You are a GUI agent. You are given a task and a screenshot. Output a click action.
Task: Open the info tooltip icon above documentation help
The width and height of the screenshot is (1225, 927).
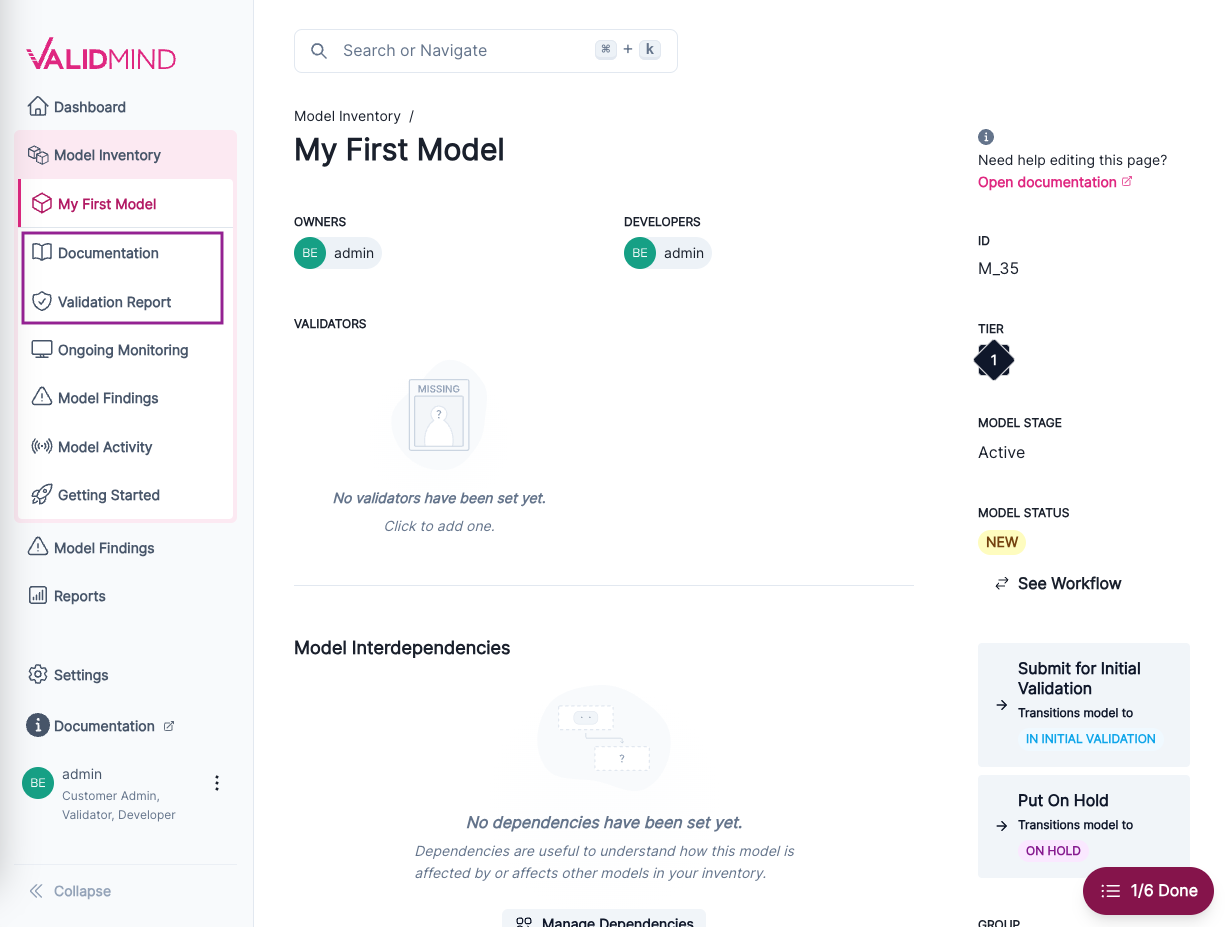coord(986,136)
